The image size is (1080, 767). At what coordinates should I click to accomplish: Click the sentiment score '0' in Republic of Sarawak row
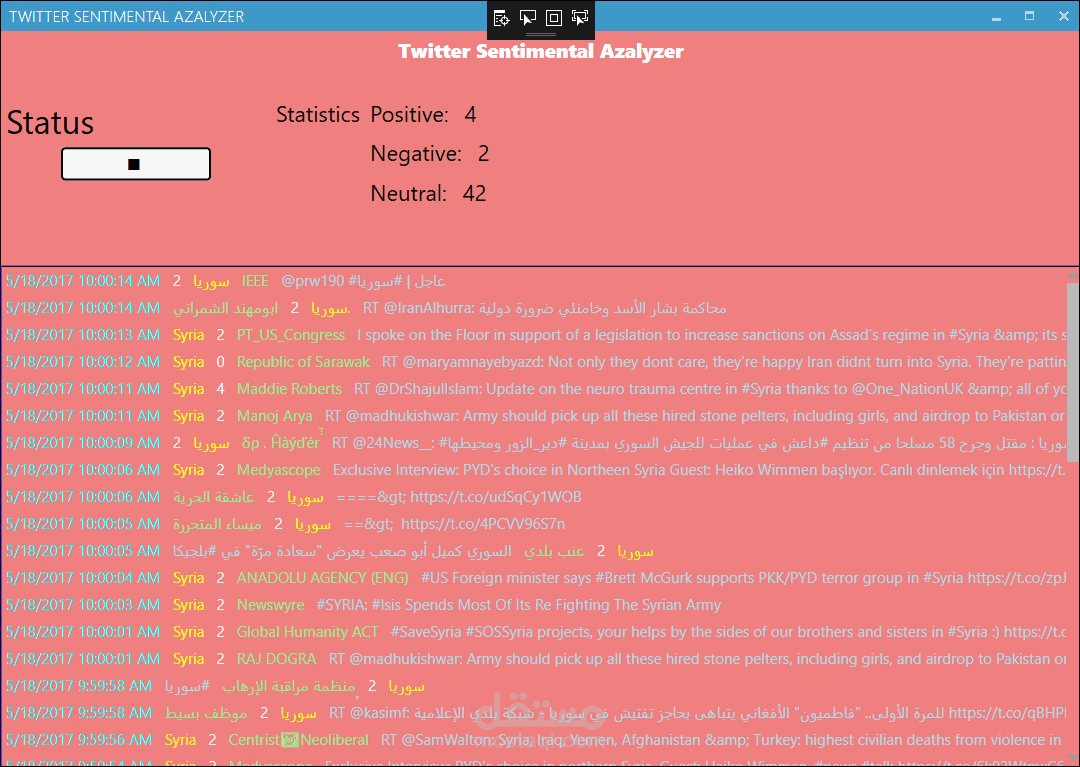point(220,362)
